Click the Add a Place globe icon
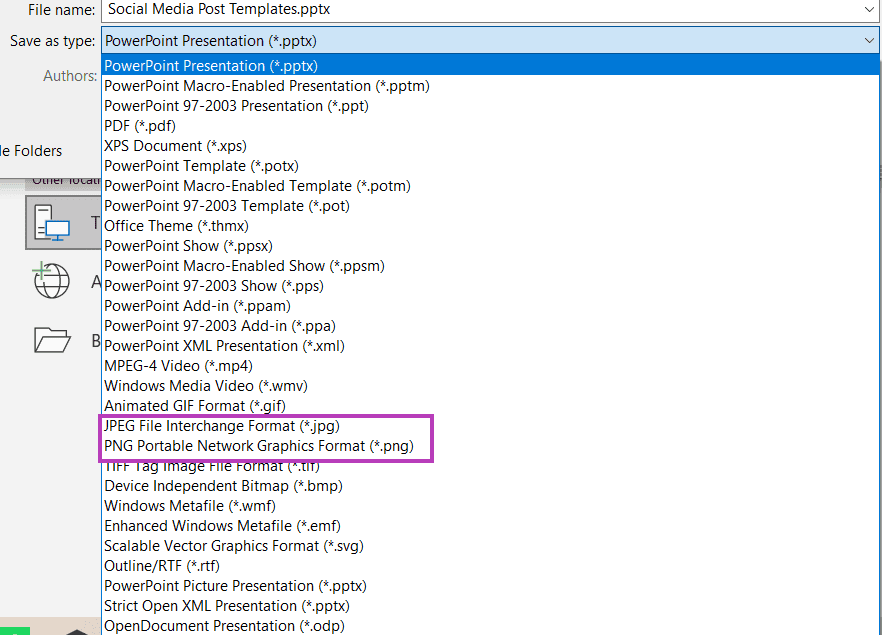Viewport: 882px width, 635px height. [x=51, y=280]
